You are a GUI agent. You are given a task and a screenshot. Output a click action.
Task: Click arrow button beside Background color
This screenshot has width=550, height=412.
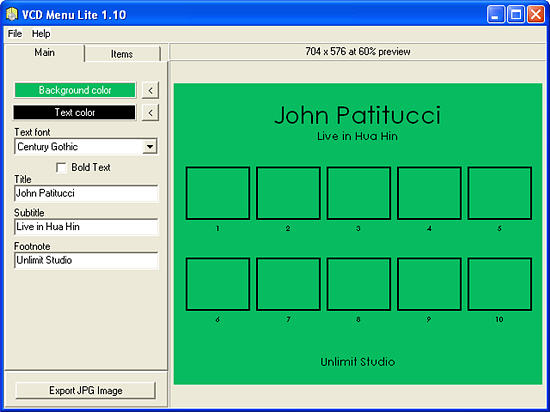[150, 90]
